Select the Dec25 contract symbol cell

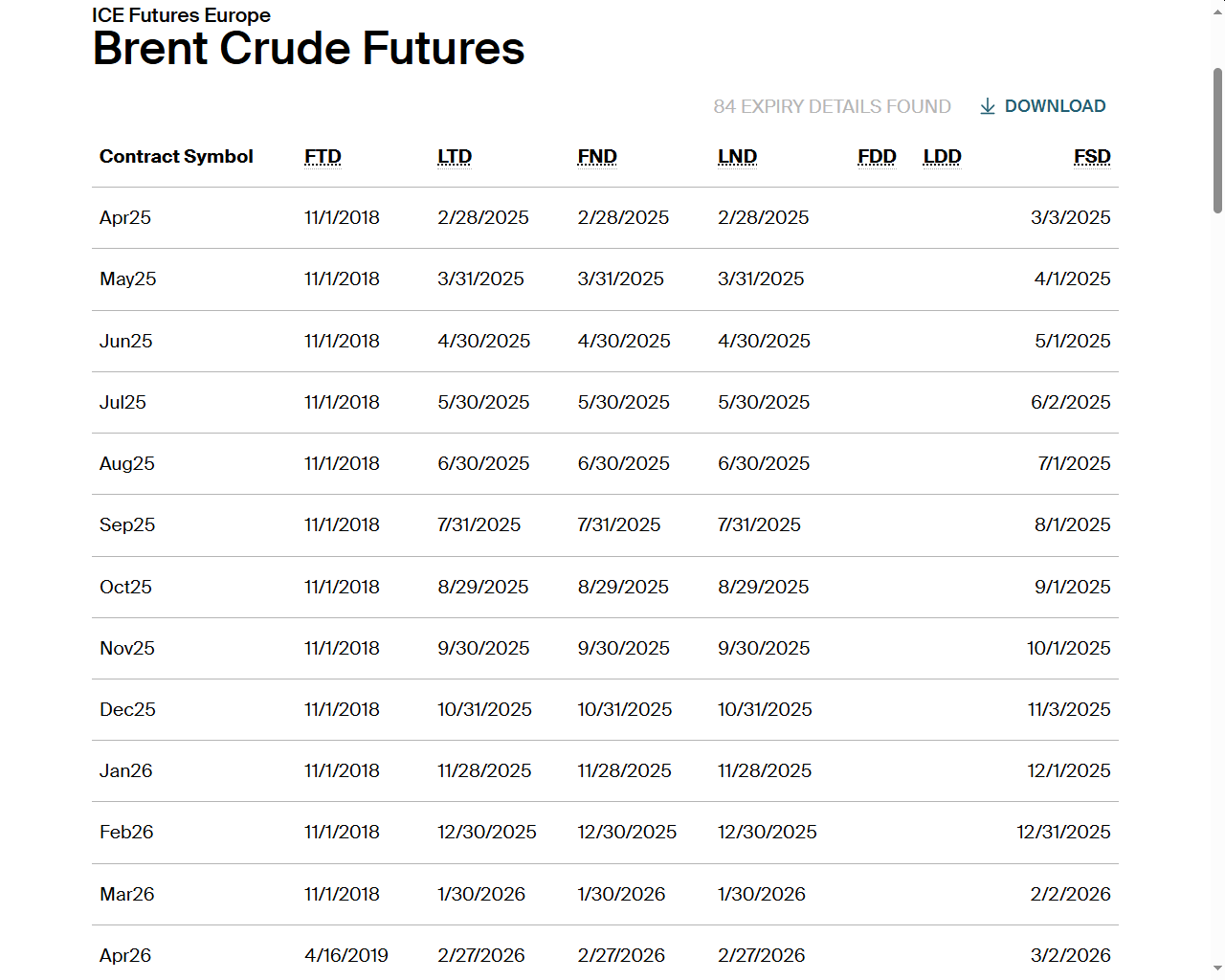pos(127,709)
